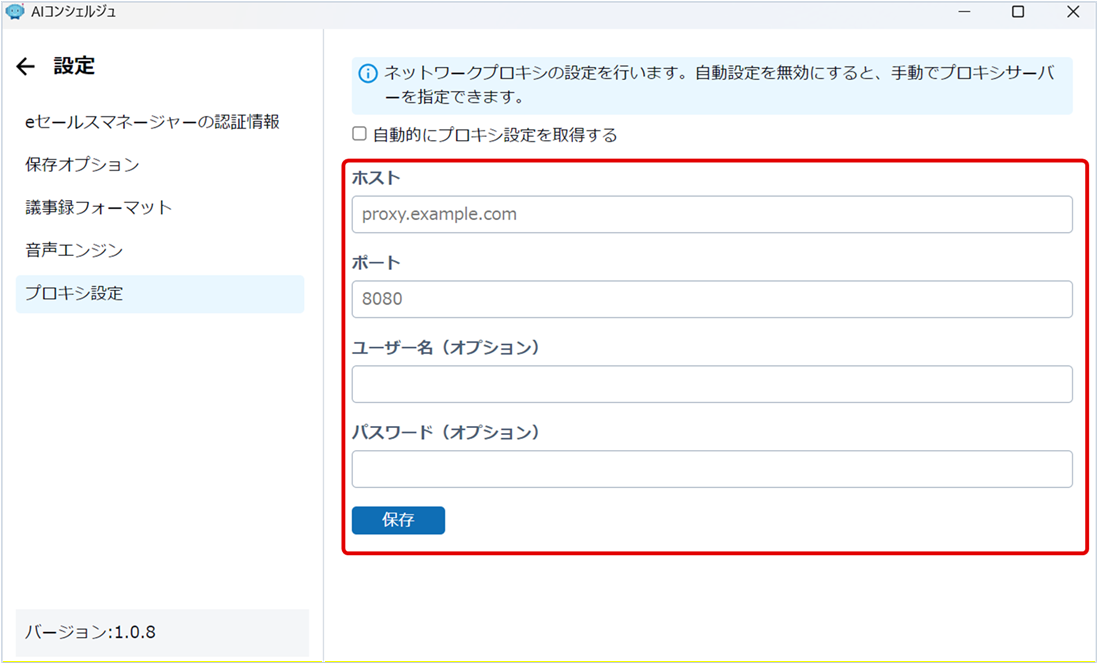This screenshot has height=664, width=1098.
Task: Enable 自動的にプロキシ設定を取得する checkbox
Action: coord(360,134)
